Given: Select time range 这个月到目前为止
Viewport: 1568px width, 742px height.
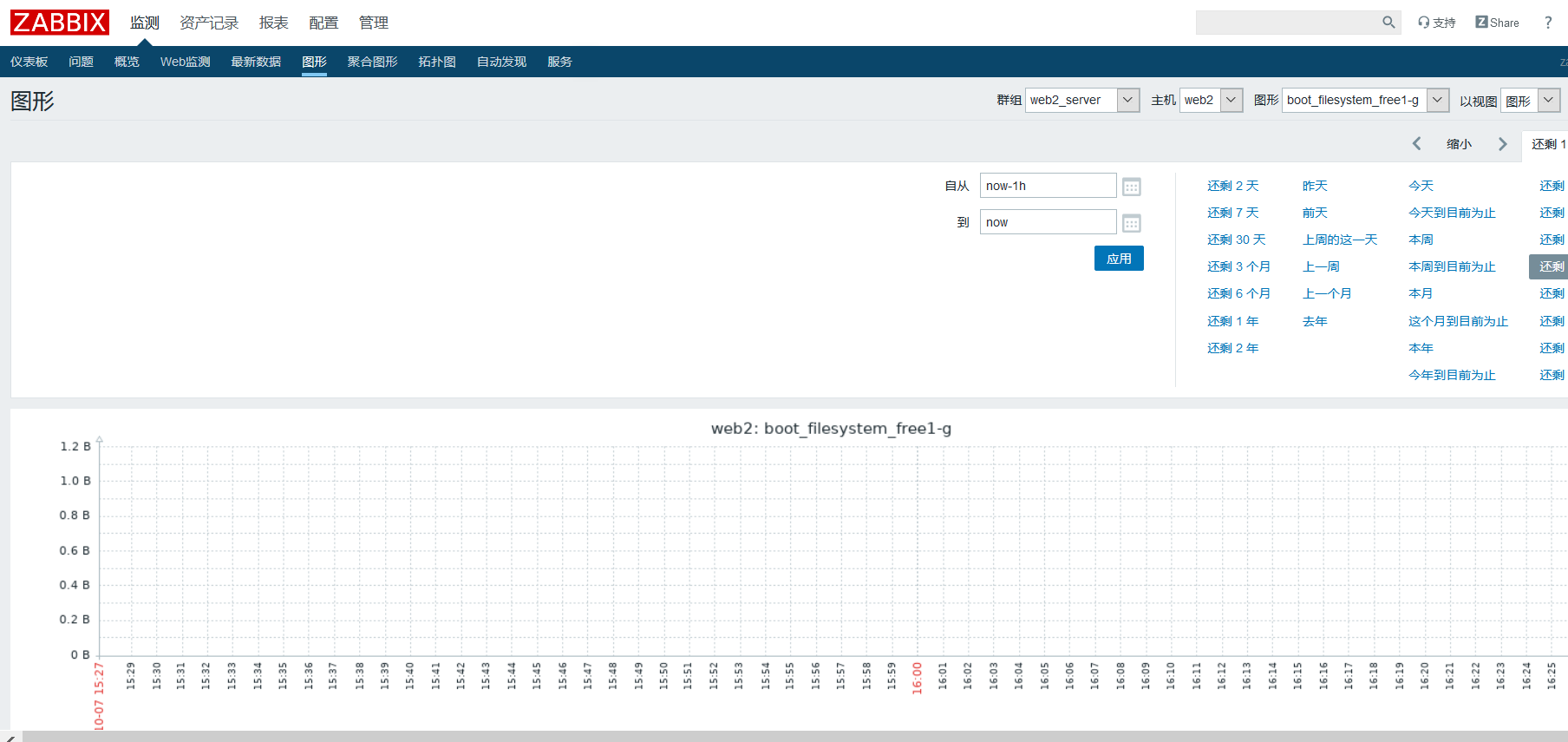Looking at the screenshot, I should [x=1458, y=321].
